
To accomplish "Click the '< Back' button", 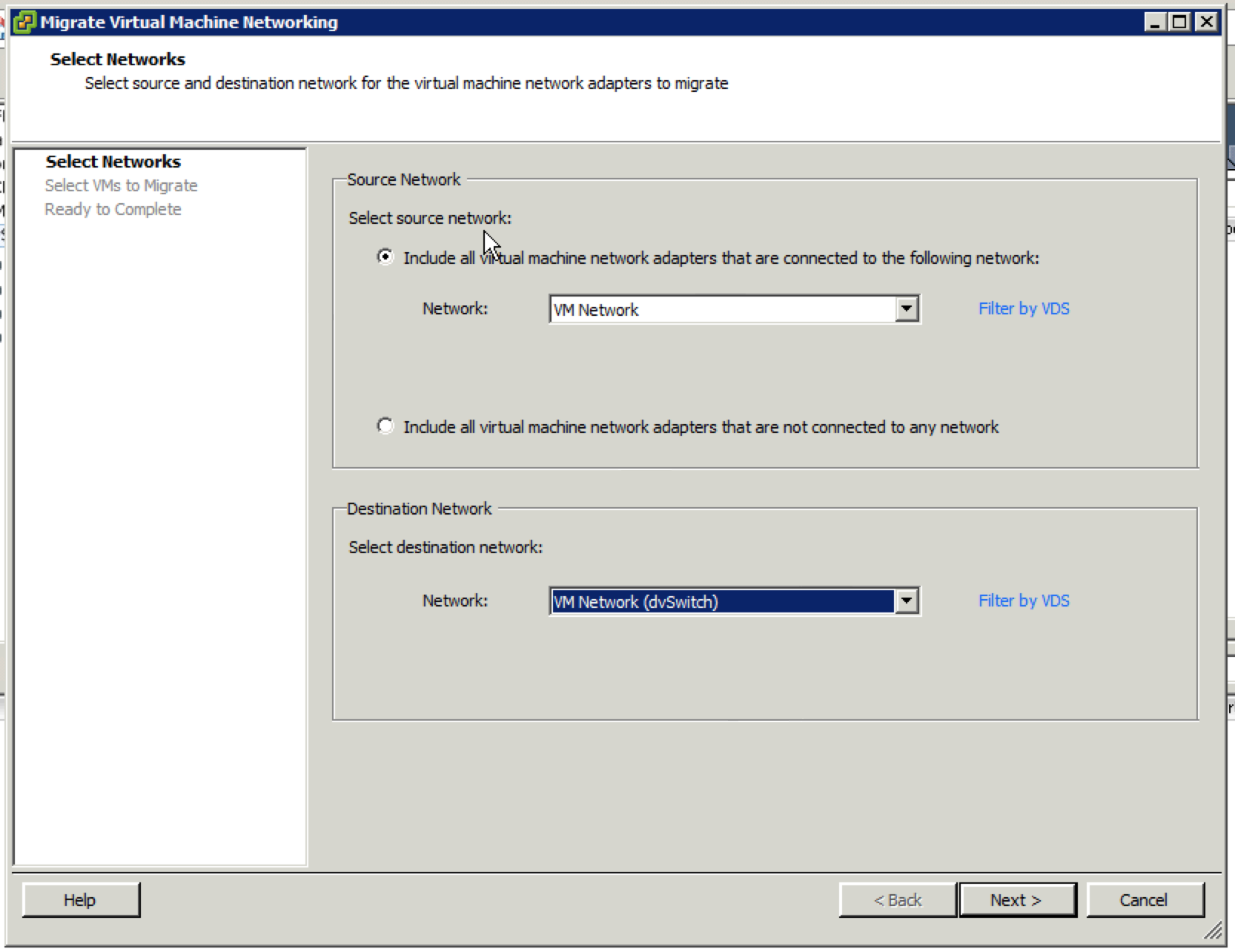I will (897, 900).
